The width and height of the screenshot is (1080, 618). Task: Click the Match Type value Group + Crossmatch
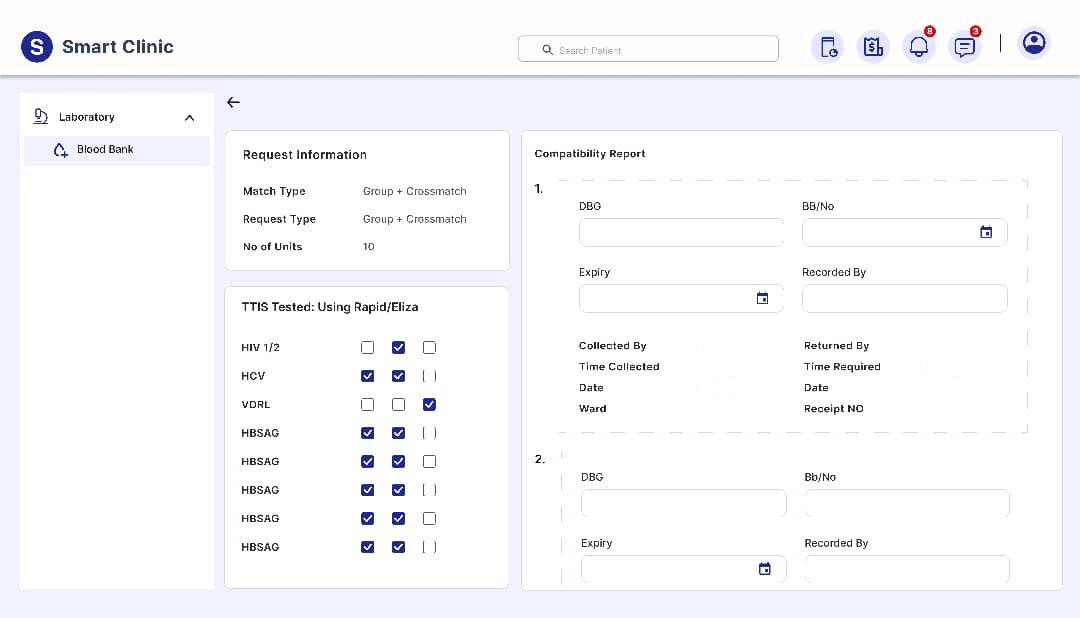tap(415, 191)
